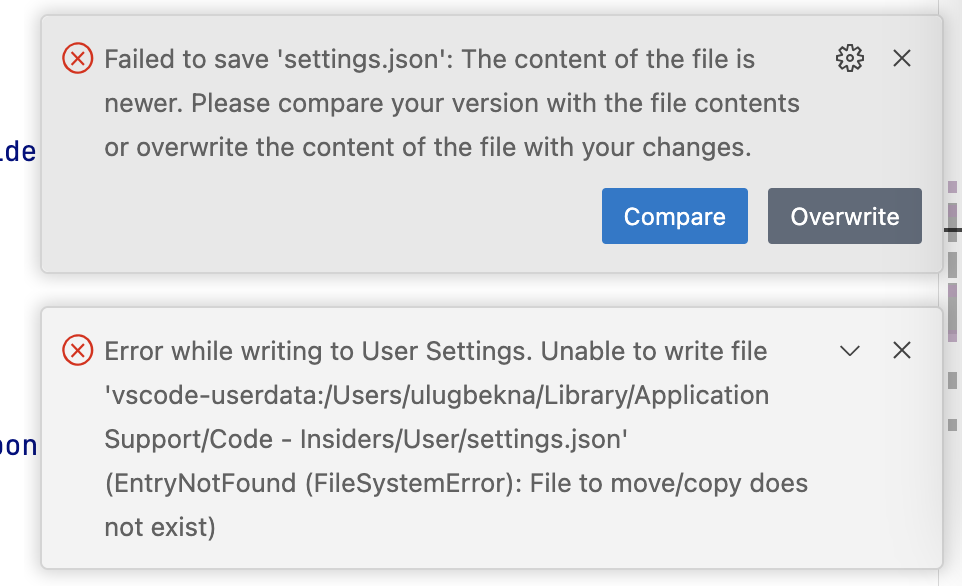Click the body of the Failed to save notification

tap(440, 104)
